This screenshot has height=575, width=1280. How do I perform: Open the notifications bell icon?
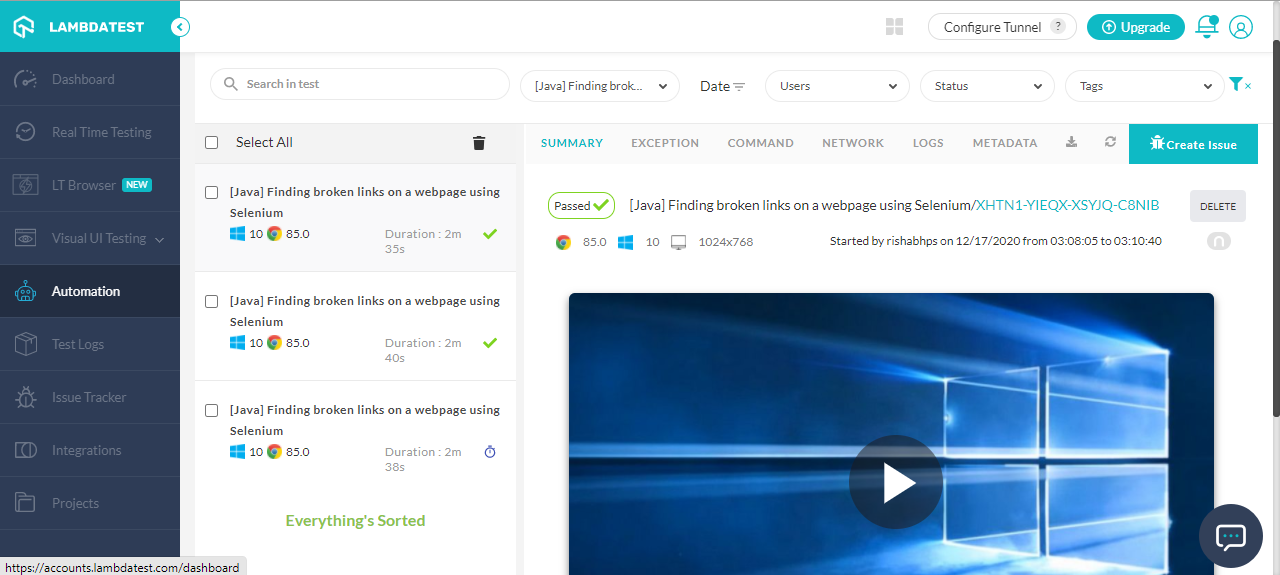click(x=1207, y=27)
